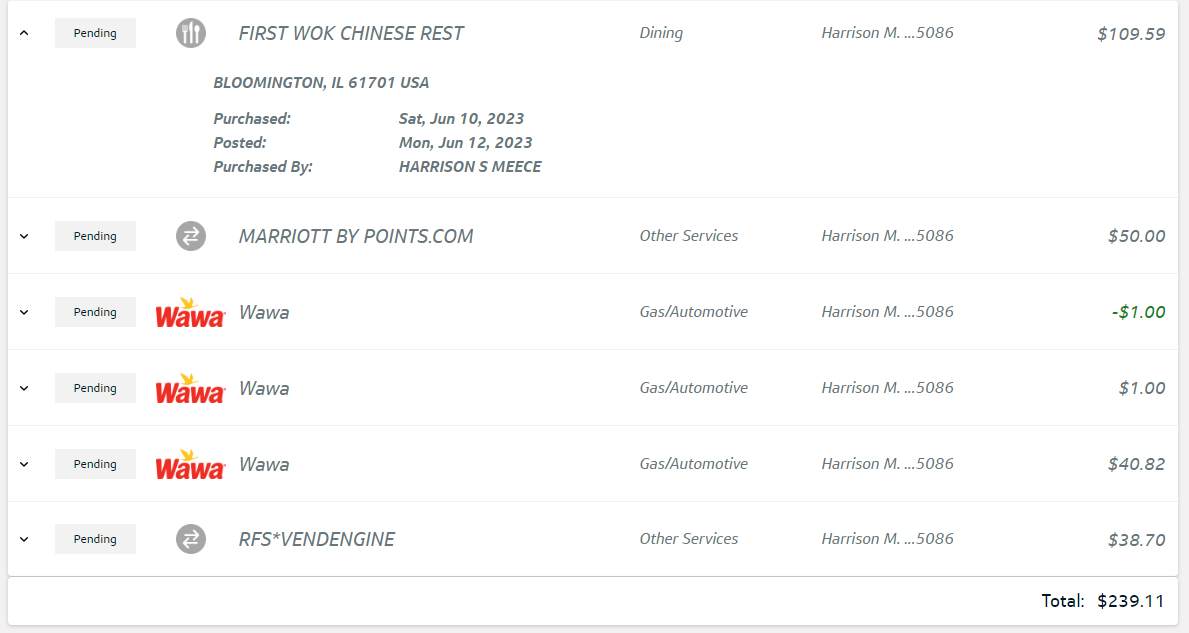The height and width of the screenshot is (633, 1189).
Task: Click the transfer arrows icon next to RFS*VENDENGINE
Action: pos(191,539)
